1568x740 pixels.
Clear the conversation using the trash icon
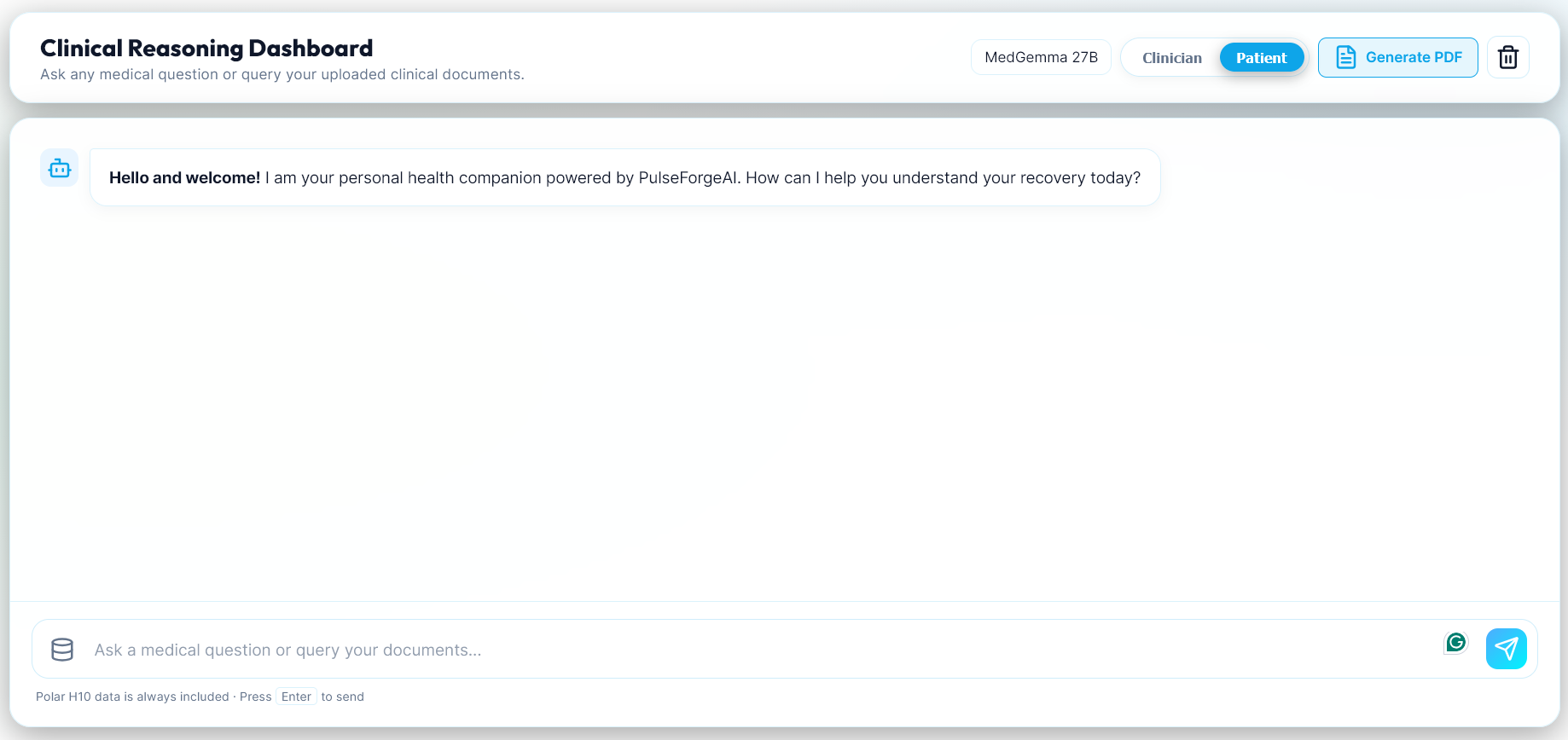1508,56
